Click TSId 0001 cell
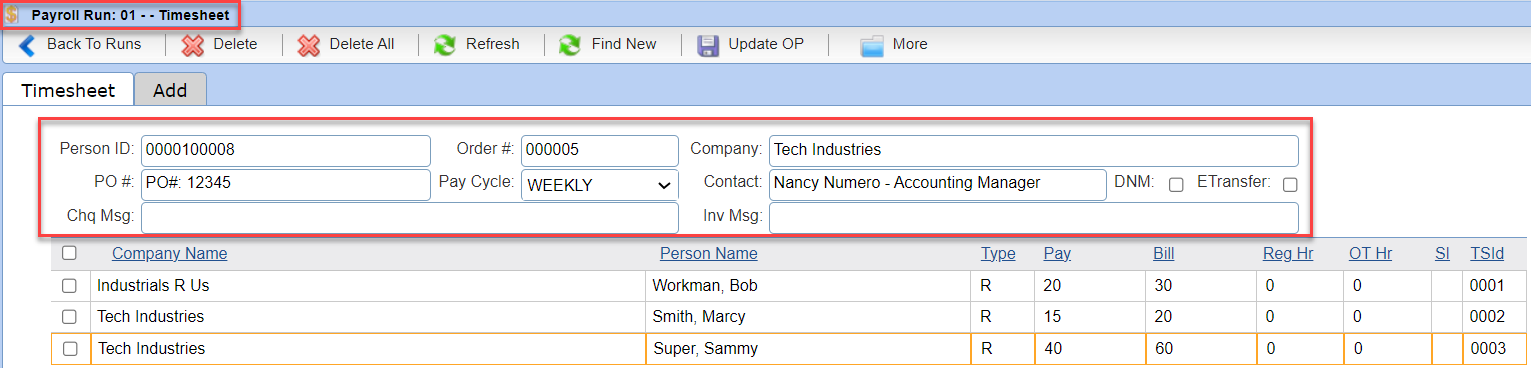The image size is (1531, 368). click(x=1496, y=286)
